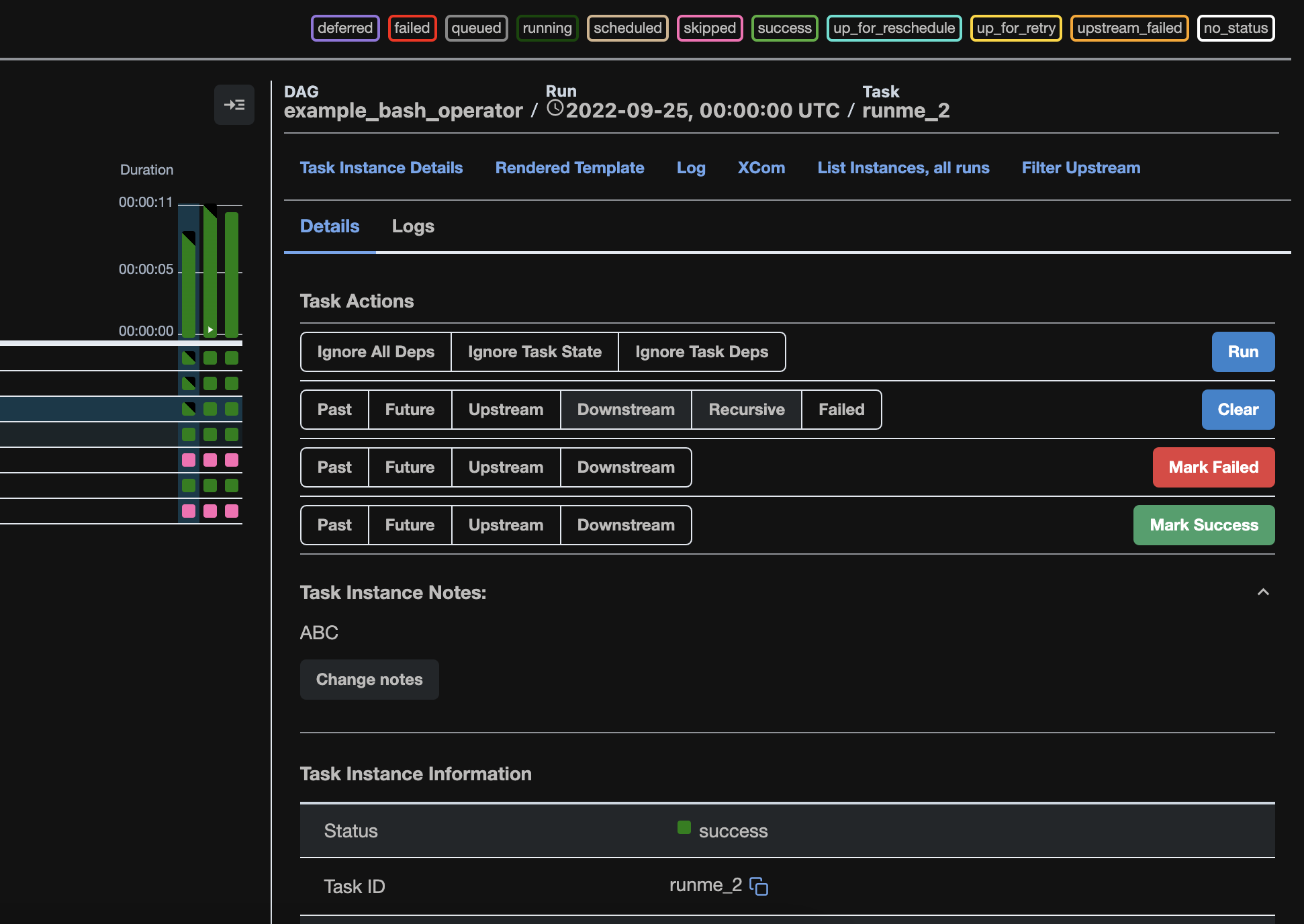Open the Rendered Template link tab
This screenshot has height=924, width=1304.
coord(569,168)
